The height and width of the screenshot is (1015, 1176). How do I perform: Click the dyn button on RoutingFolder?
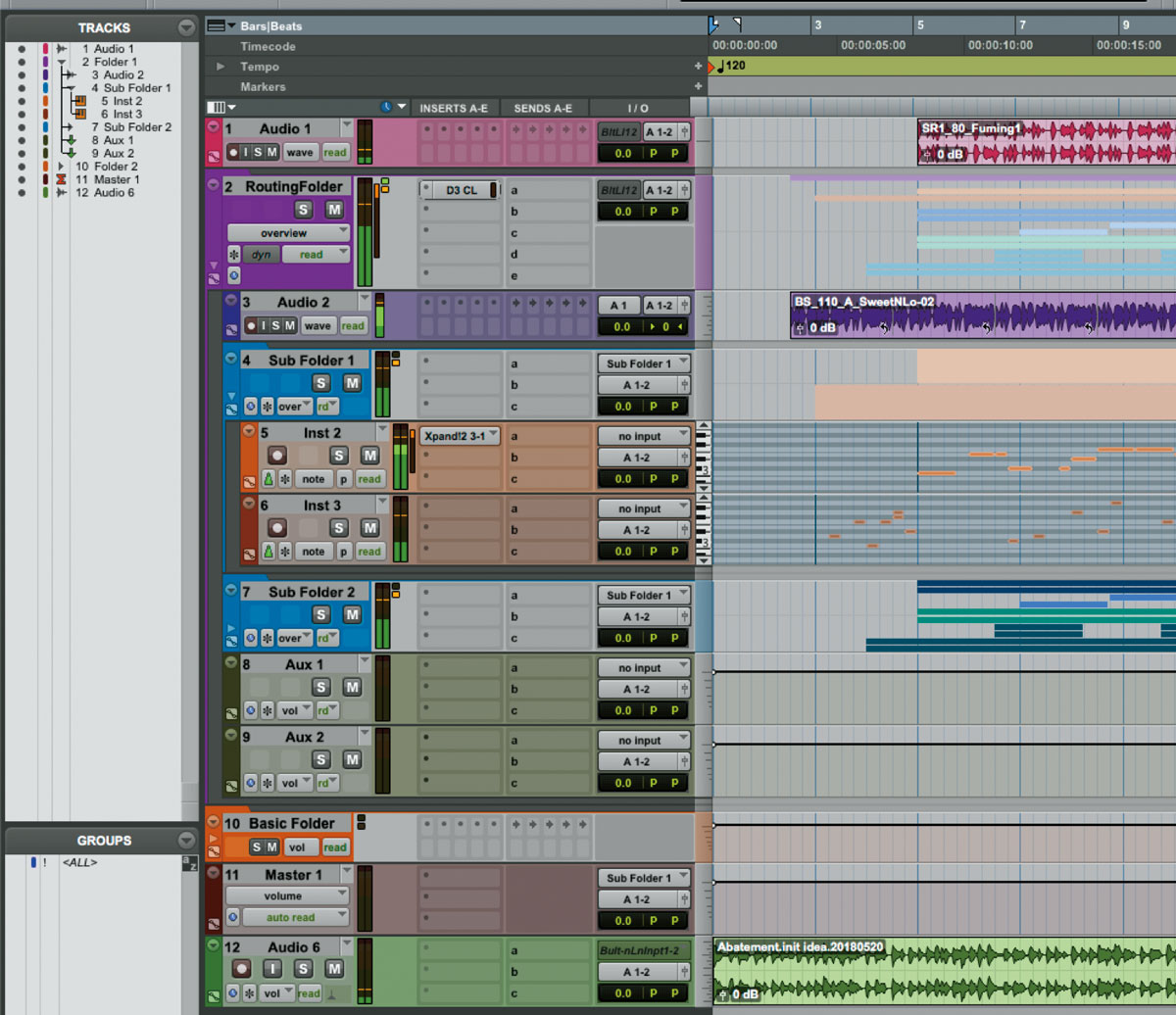pos(261,255)
